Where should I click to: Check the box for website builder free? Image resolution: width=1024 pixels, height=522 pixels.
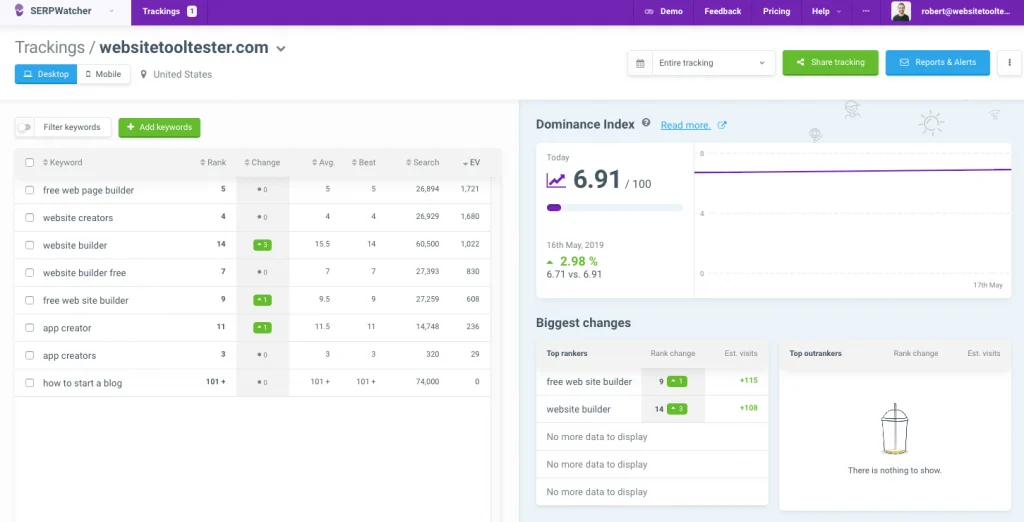(x=30, y=273)
